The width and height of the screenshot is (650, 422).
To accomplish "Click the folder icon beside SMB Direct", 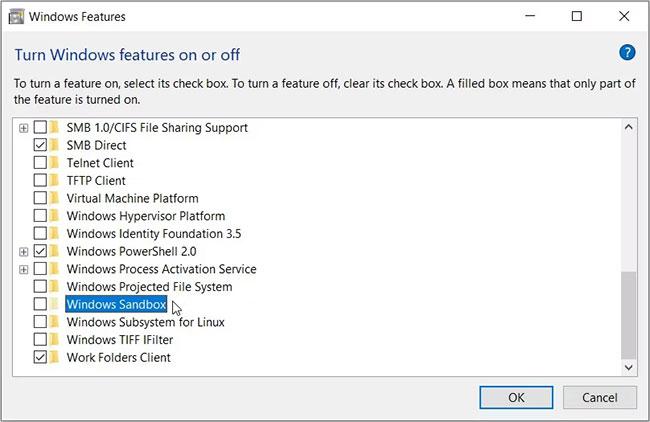I will [x=56, y=145].
